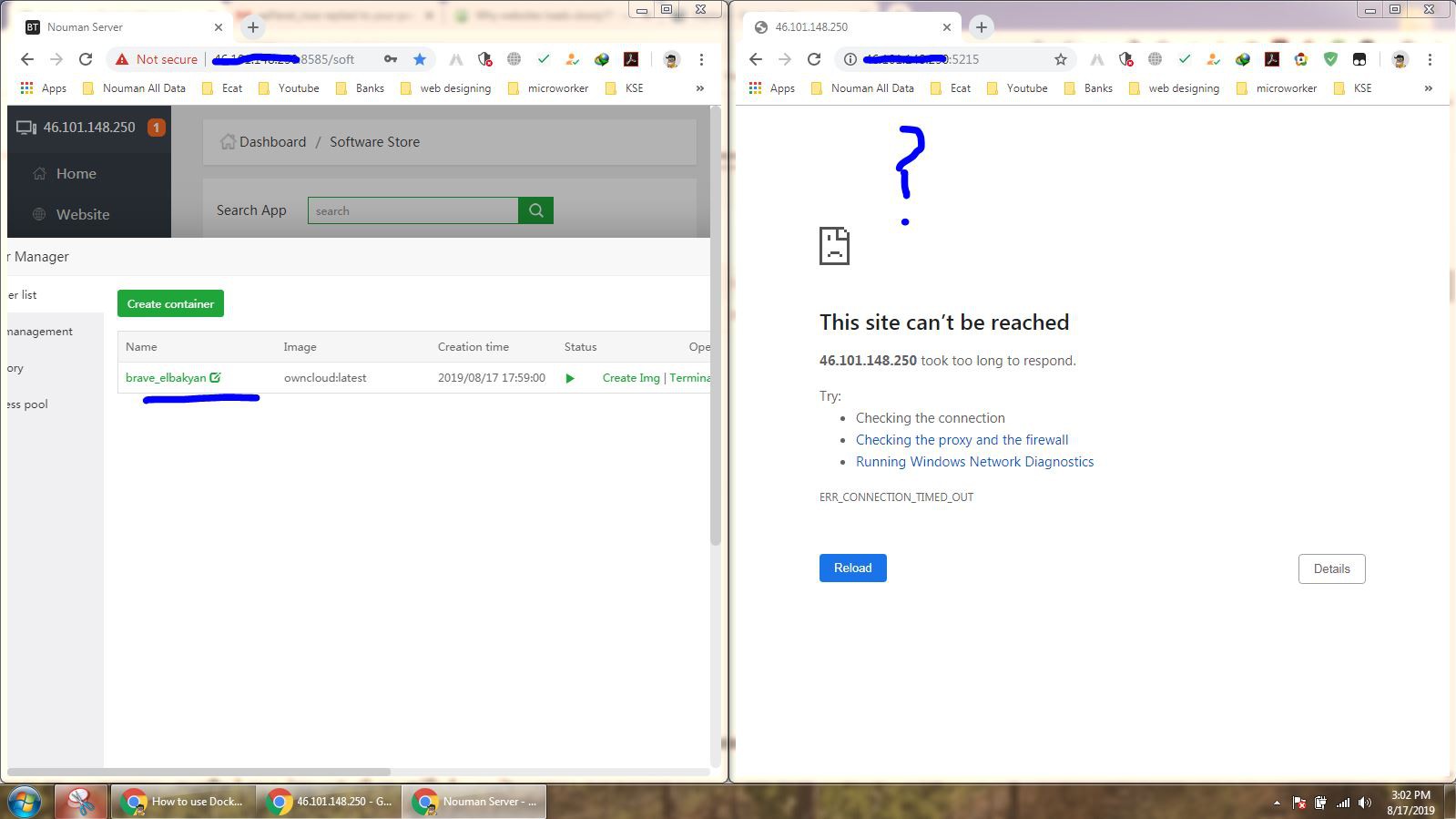Click the Details button on error page

point(1331,568)
